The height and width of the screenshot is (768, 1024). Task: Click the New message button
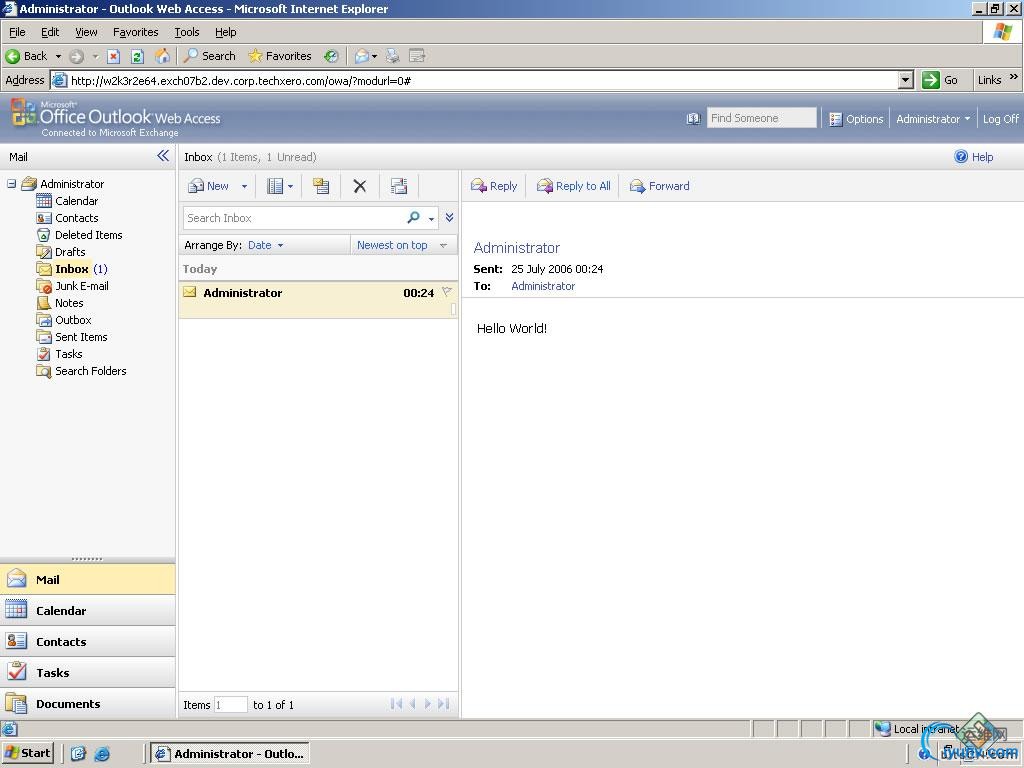click(208, 186)
